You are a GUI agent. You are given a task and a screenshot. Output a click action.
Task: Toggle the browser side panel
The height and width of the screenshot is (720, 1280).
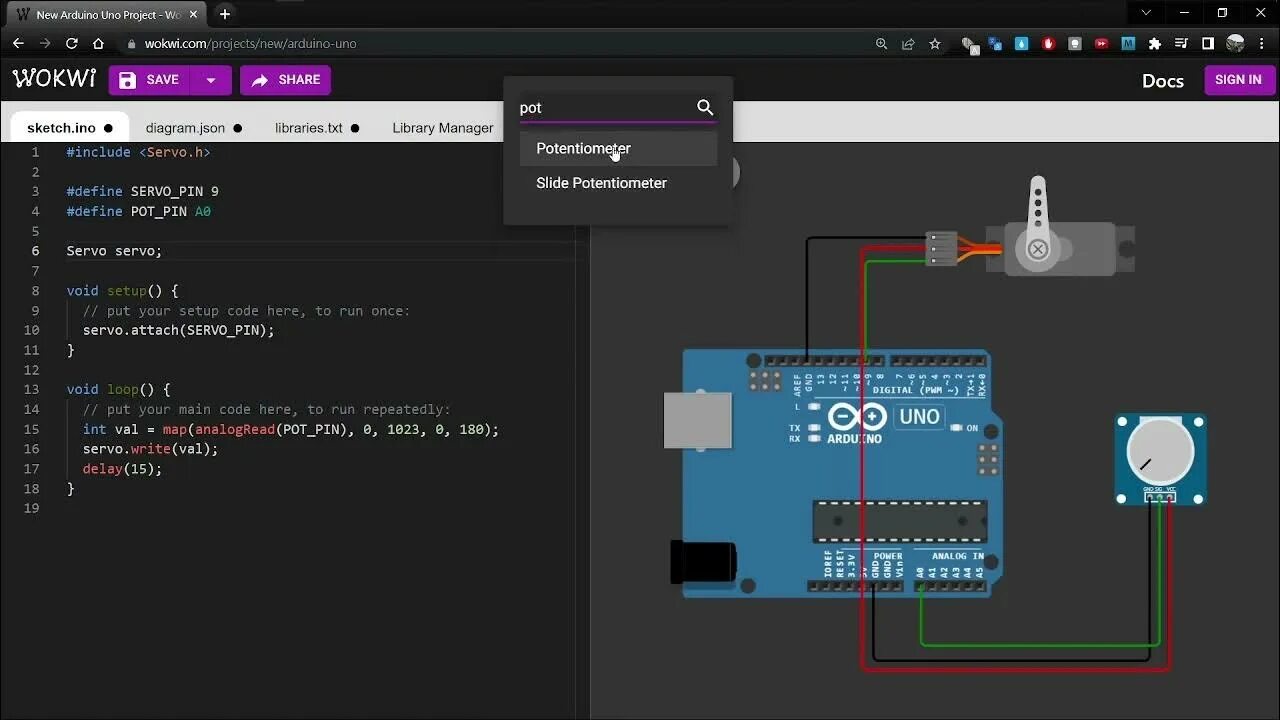(1208, 44)
